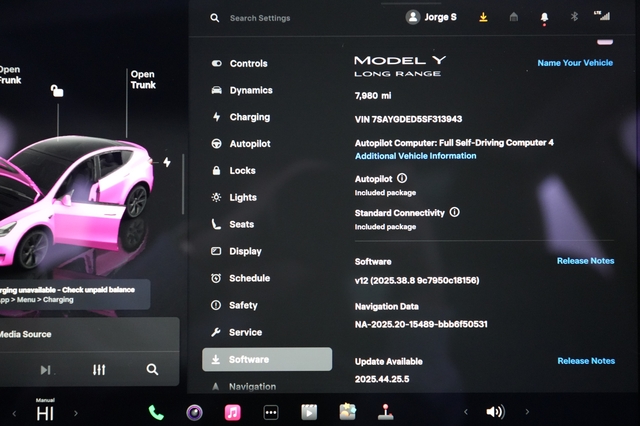
Task: Tap the charging unavailable notification banner
Action: click(74, 294)
